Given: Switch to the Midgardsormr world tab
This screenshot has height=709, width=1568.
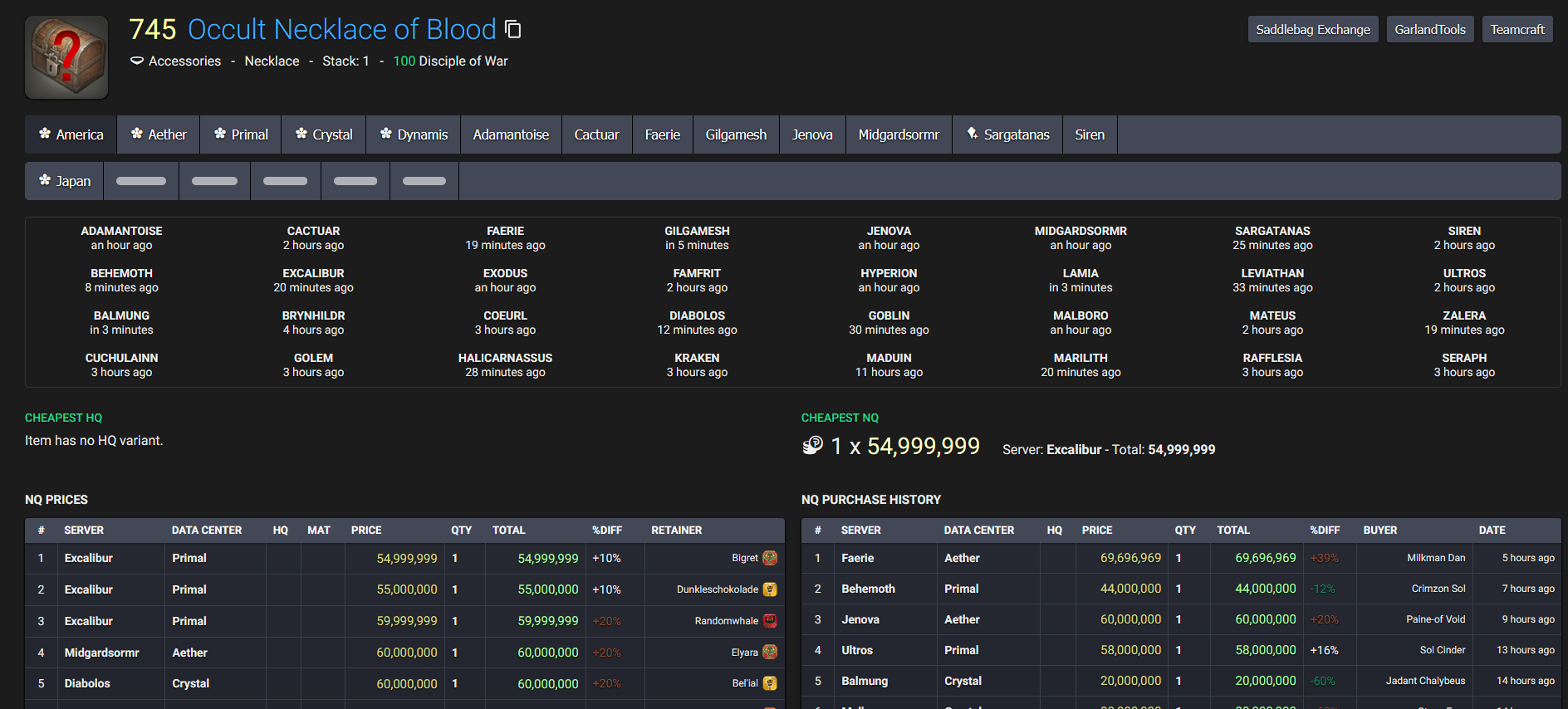Looking at the screenshot, I should (x=899, y=134).
